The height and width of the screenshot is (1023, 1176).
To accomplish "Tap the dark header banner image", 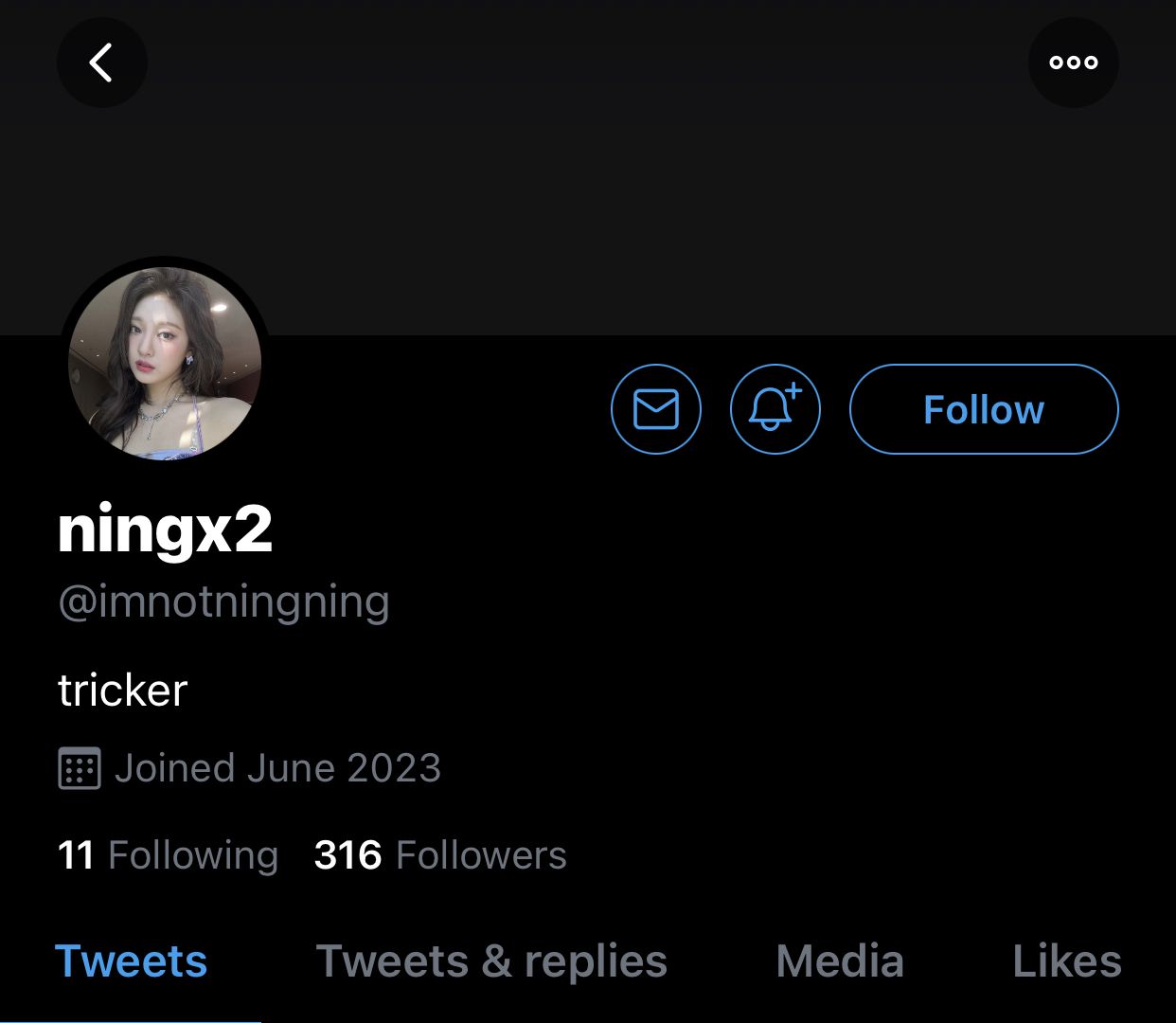I will click(587, 189).
